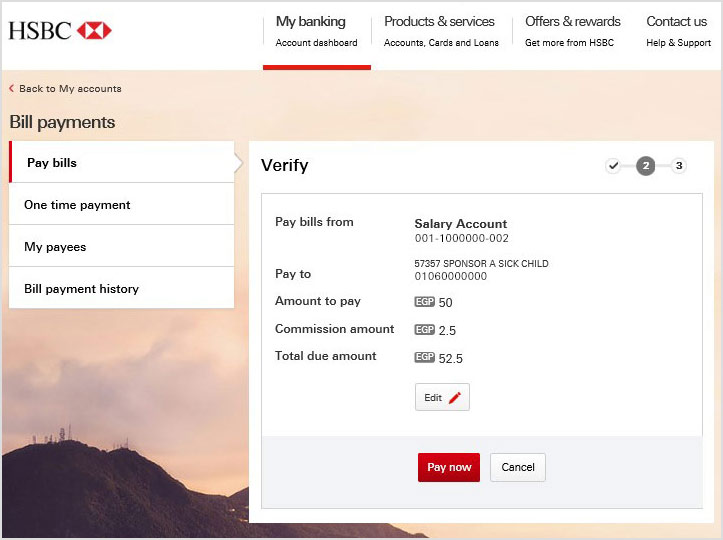Click the red pencil icon in Edit
The height and width of the screenshot is (540, 723).
[455, 398]
